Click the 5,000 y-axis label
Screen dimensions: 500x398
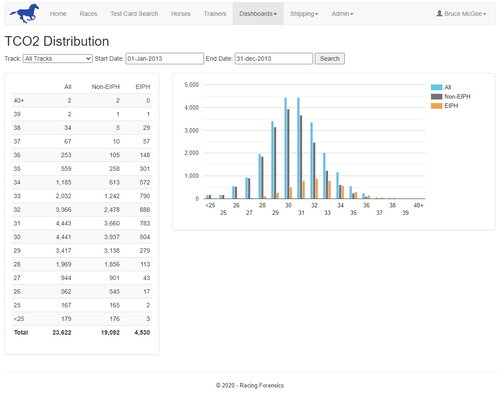[192, 85]
